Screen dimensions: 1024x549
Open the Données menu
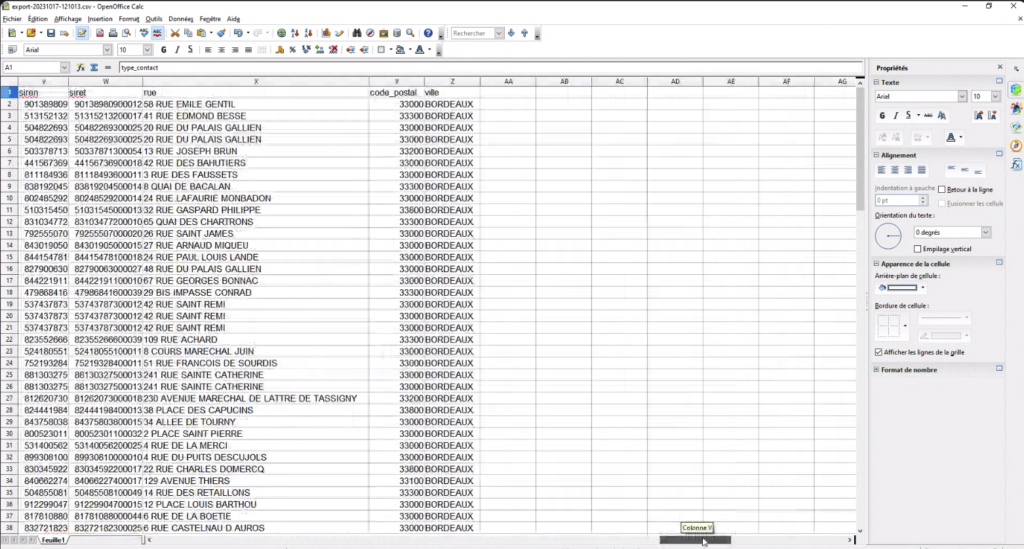(181, 18)
